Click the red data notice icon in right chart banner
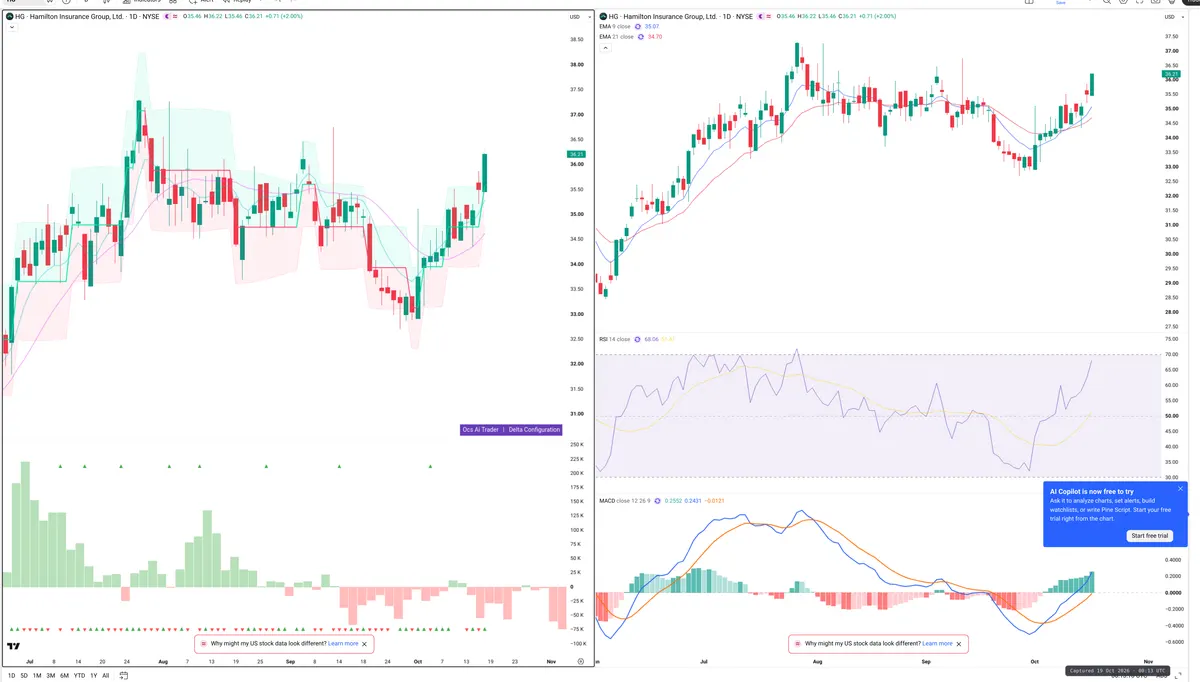 point(797,644)
